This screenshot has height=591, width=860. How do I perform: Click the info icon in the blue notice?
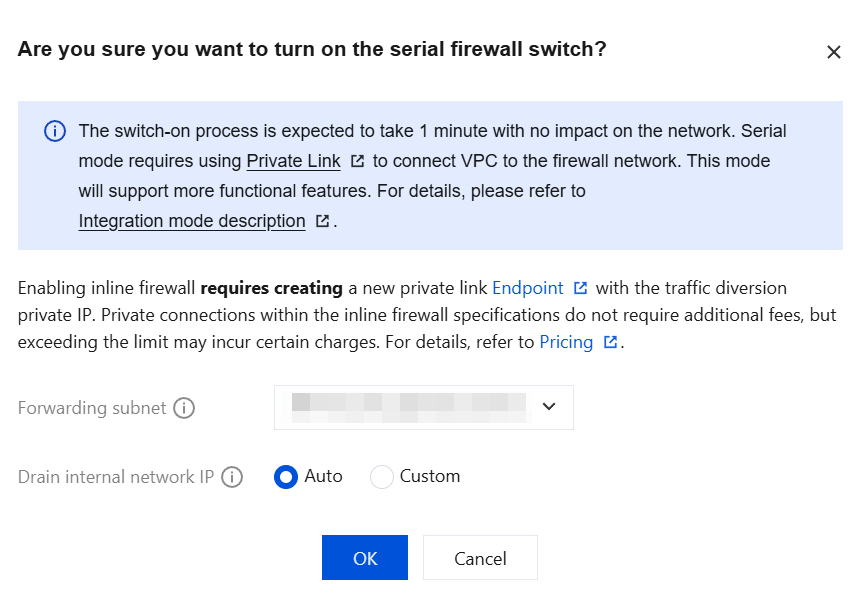pos(55,132)
